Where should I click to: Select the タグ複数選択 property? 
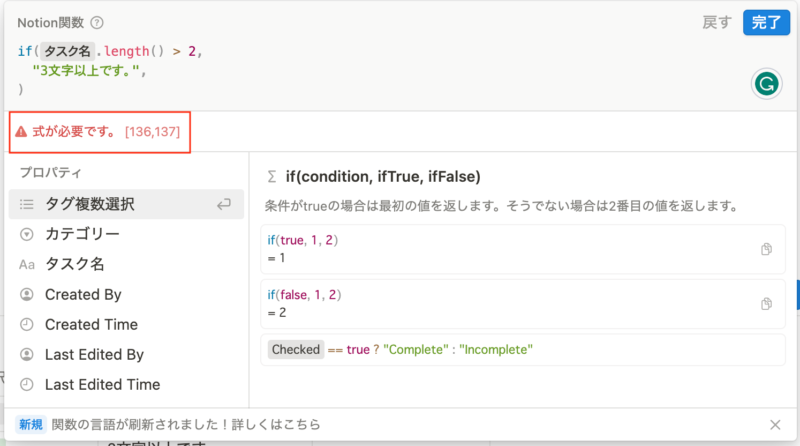(126, 204)
